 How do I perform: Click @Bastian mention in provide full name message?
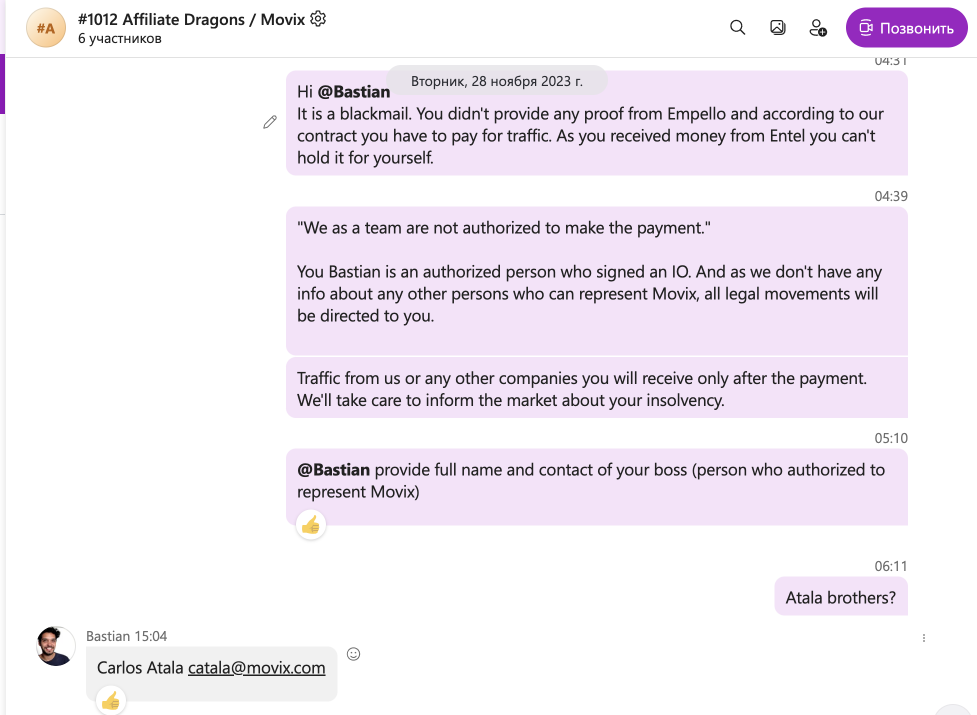(333, 470)
